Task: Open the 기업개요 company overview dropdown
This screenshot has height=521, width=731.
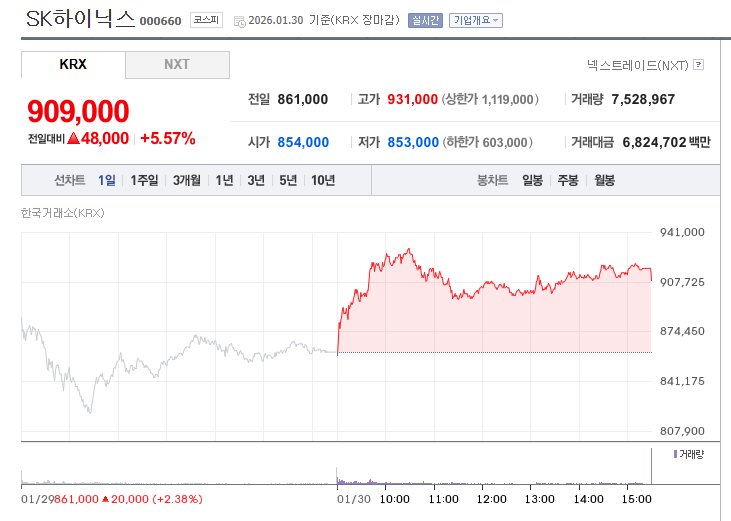Action: pyautogui.click(x=476, y=20)
